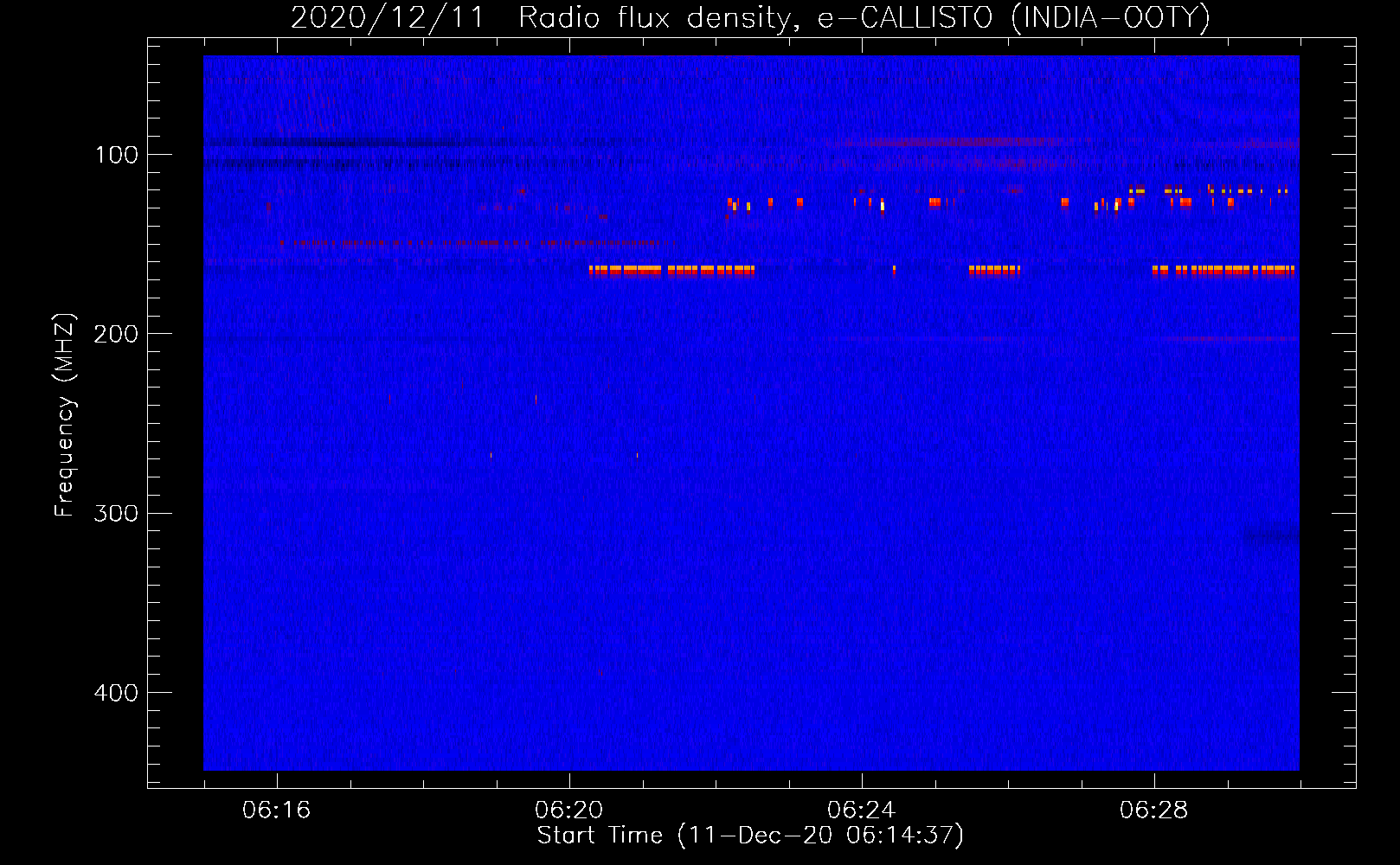Viewport: 1400px width, 865px height.
Task: Click the "Frequency (MHZ)" axis label
Action: click(x=65, y=415)
